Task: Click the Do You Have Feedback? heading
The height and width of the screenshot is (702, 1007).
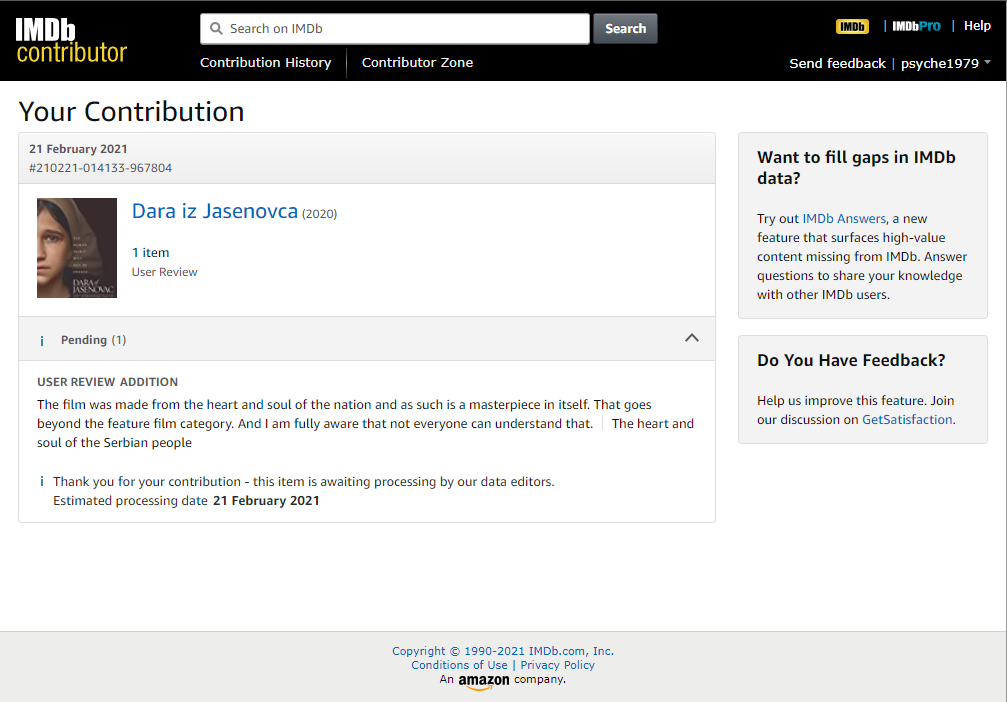Action: click(x=851, y=360)
